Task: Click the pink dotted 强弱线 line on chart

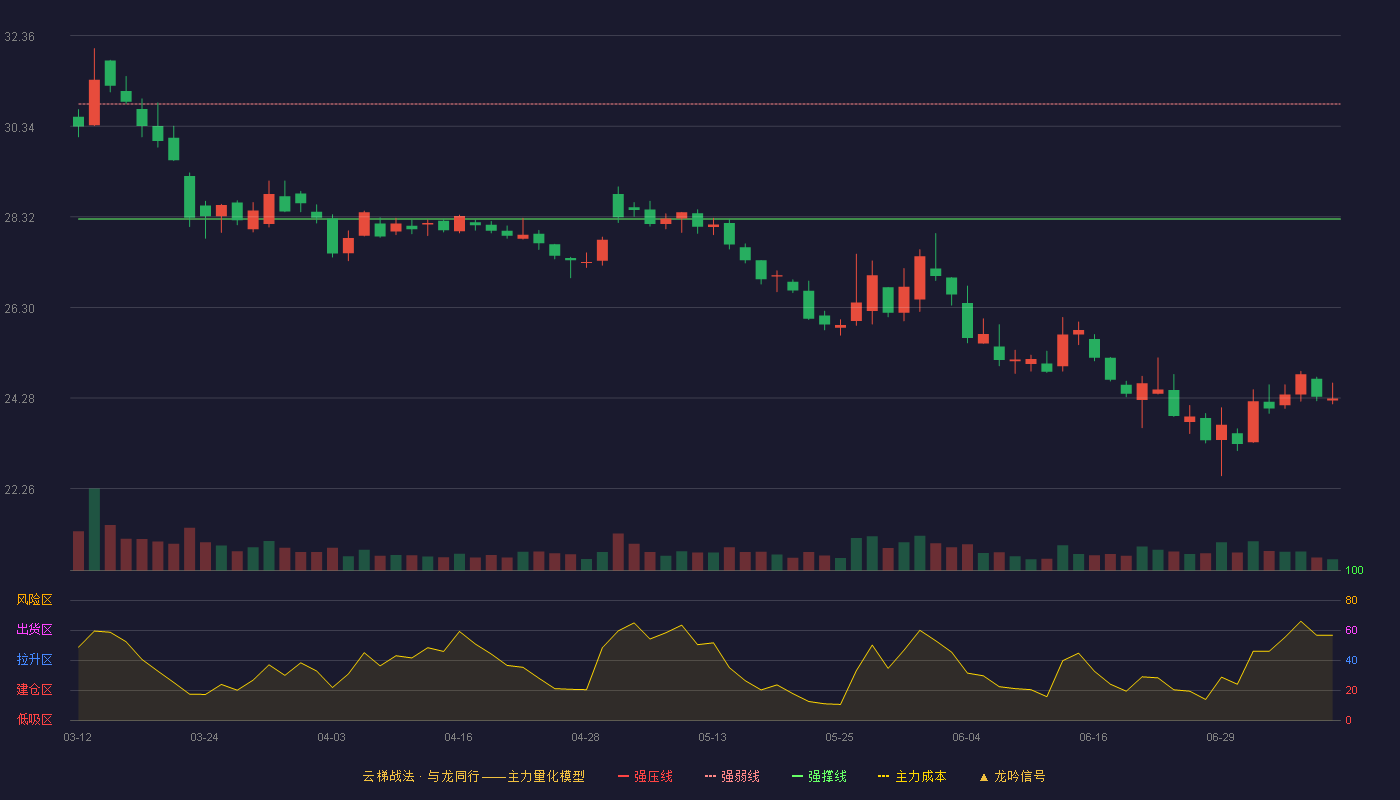Action: [709, 104]
